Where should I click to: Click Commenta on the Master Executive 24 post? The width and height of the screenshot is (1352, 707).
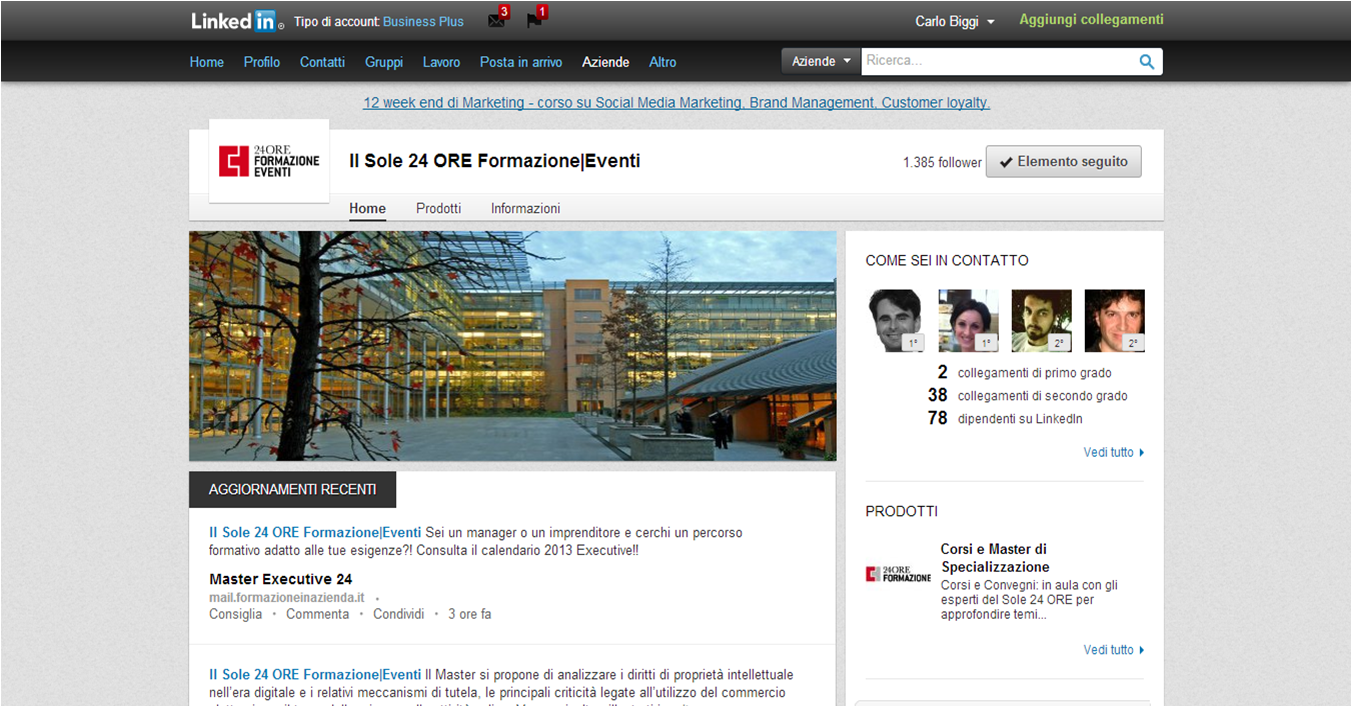[x=317, y=614]
